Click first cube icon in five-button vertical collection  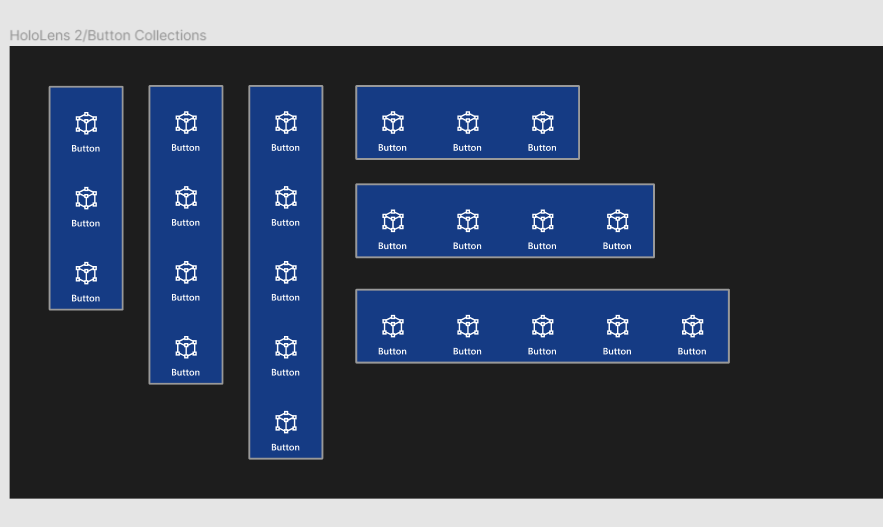[286, 123]
